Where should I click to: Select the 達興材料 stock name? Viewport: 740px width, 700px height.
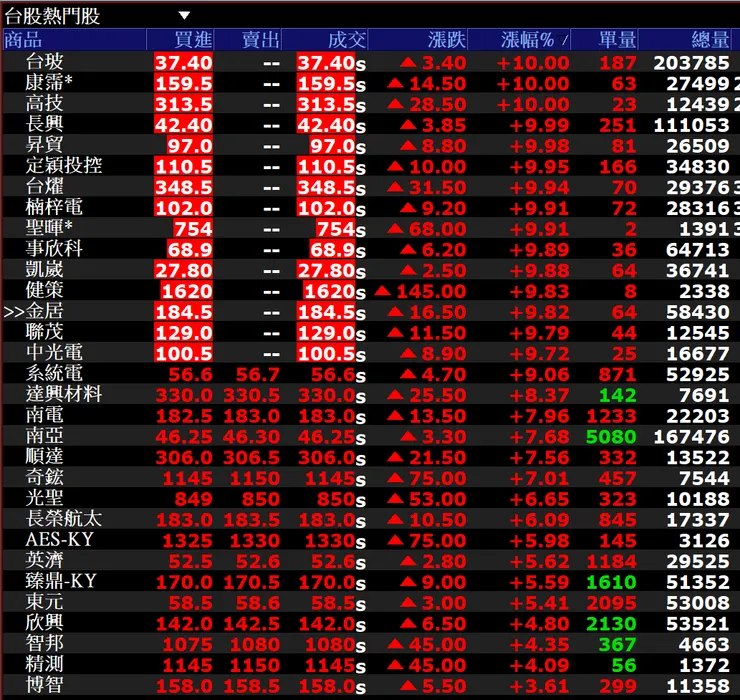[x=64, y=394]
